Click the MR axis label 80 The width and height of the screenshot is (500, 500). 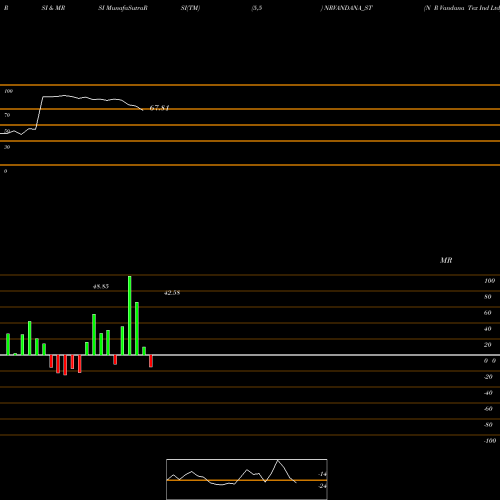488,297
